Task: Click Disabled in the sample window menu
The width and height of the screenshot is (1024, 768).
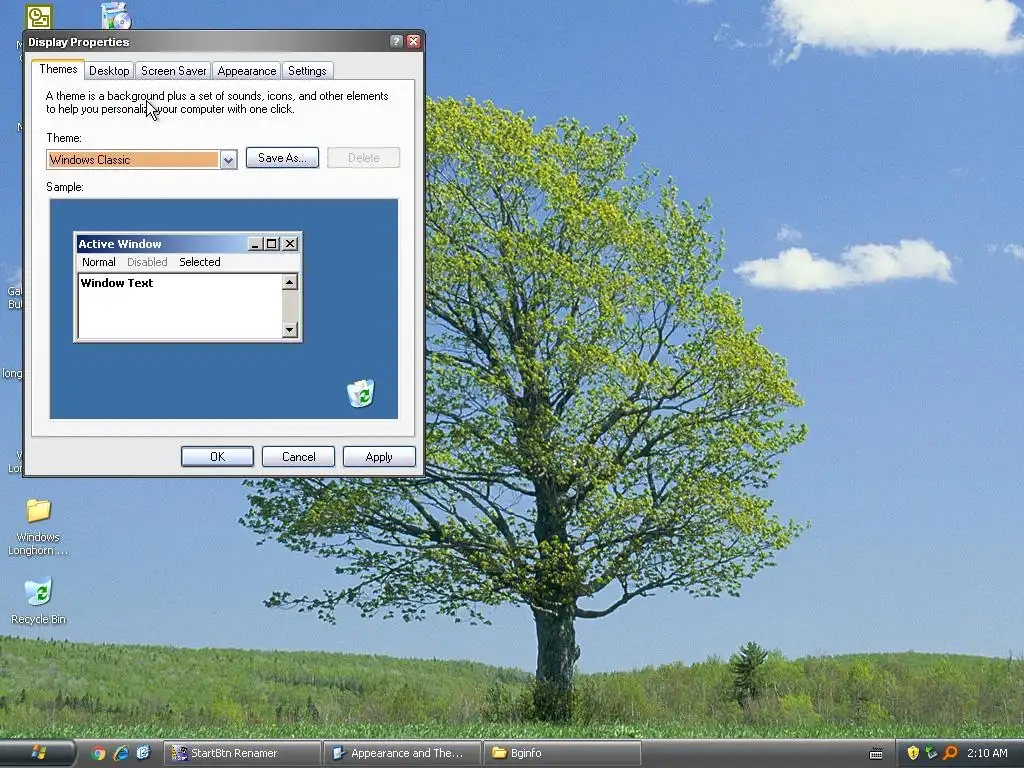Action: pos(147,262)
